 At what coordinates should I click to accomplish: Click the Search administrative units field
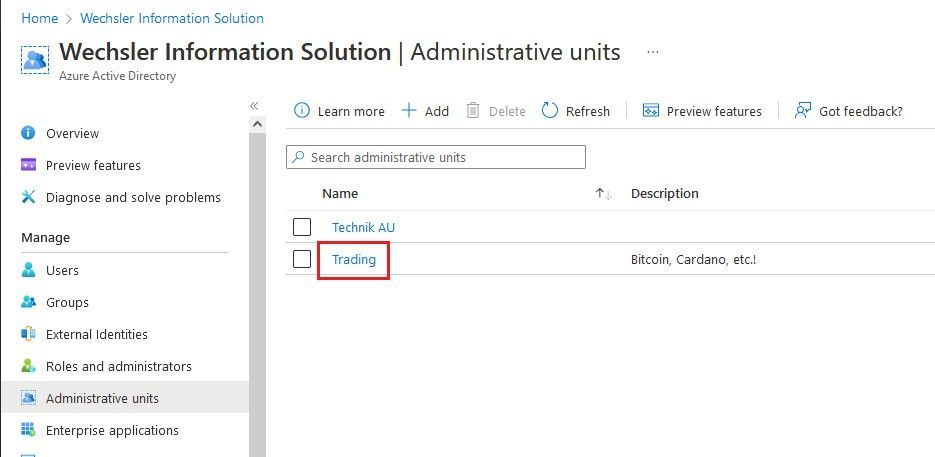pyautogui.click(x=436, y=157)
